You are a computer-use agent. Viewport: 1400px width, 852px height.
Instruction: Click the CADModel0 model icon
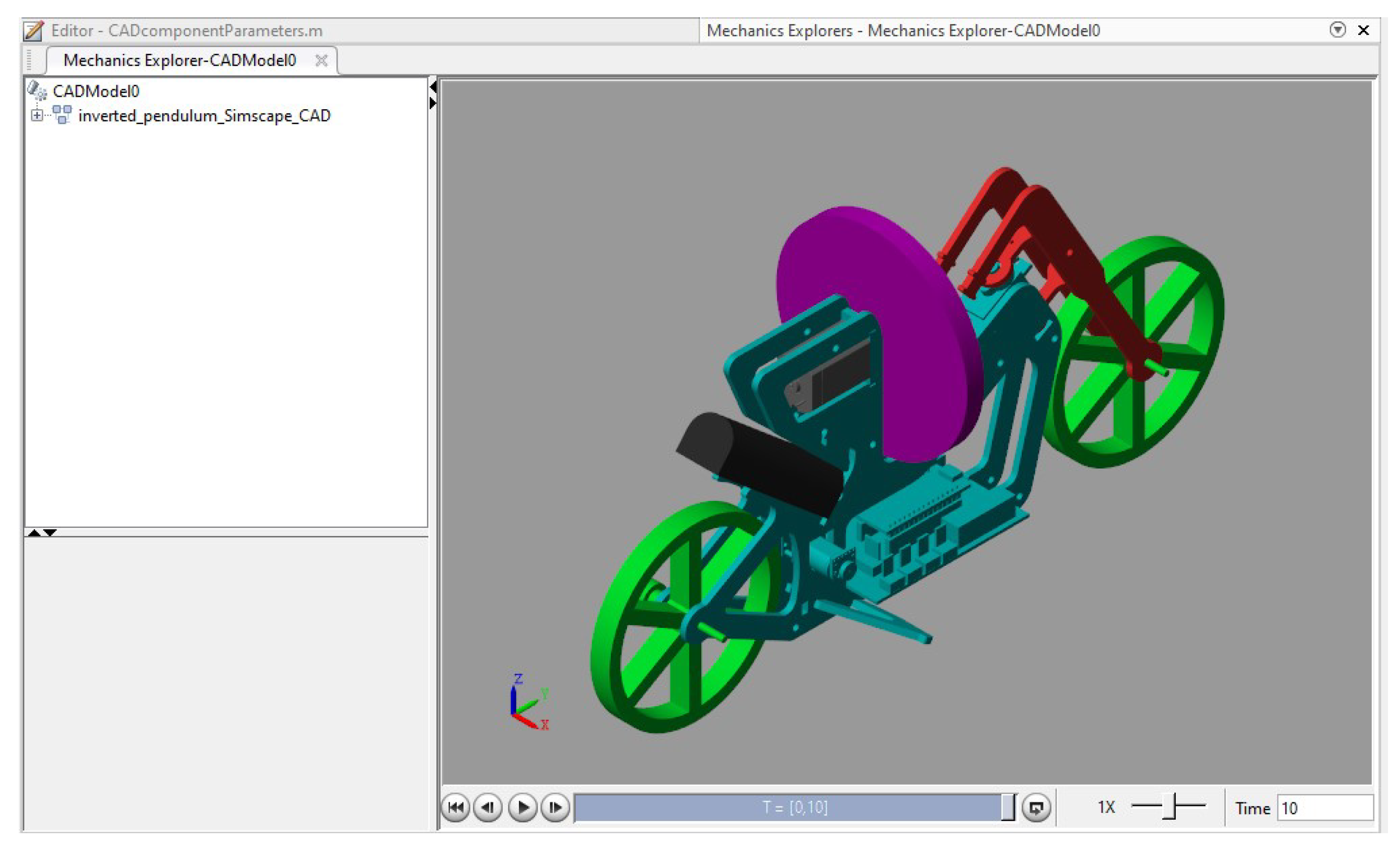point(38,90)
